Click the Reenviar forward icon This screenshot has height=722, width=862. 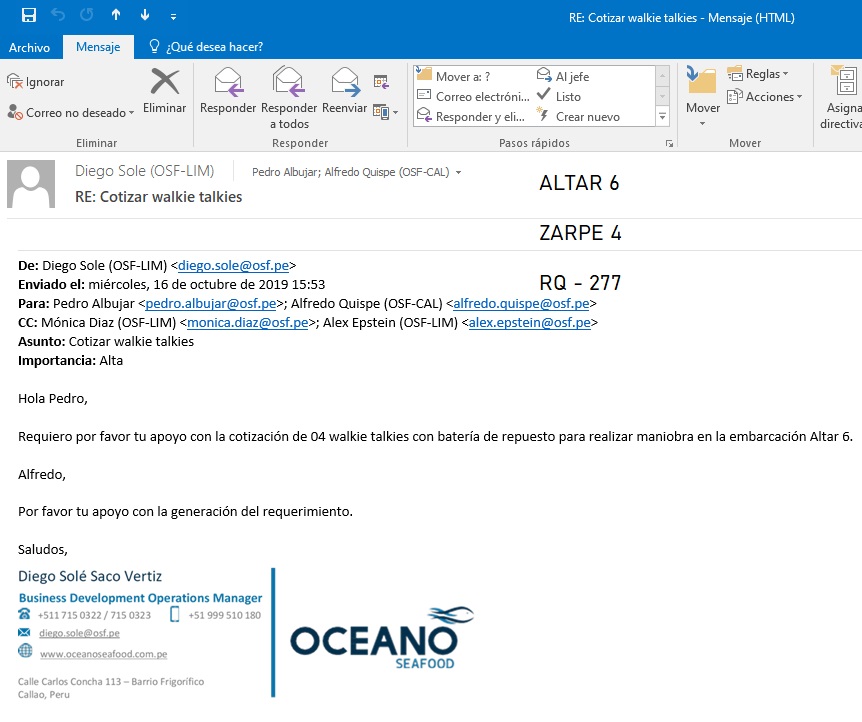(x=345, y=82)
